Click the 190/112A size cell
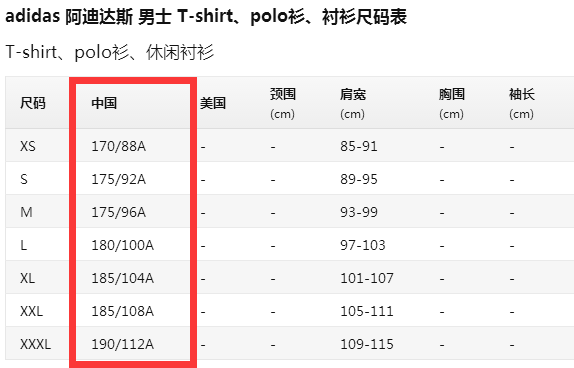 click(122, 344)
